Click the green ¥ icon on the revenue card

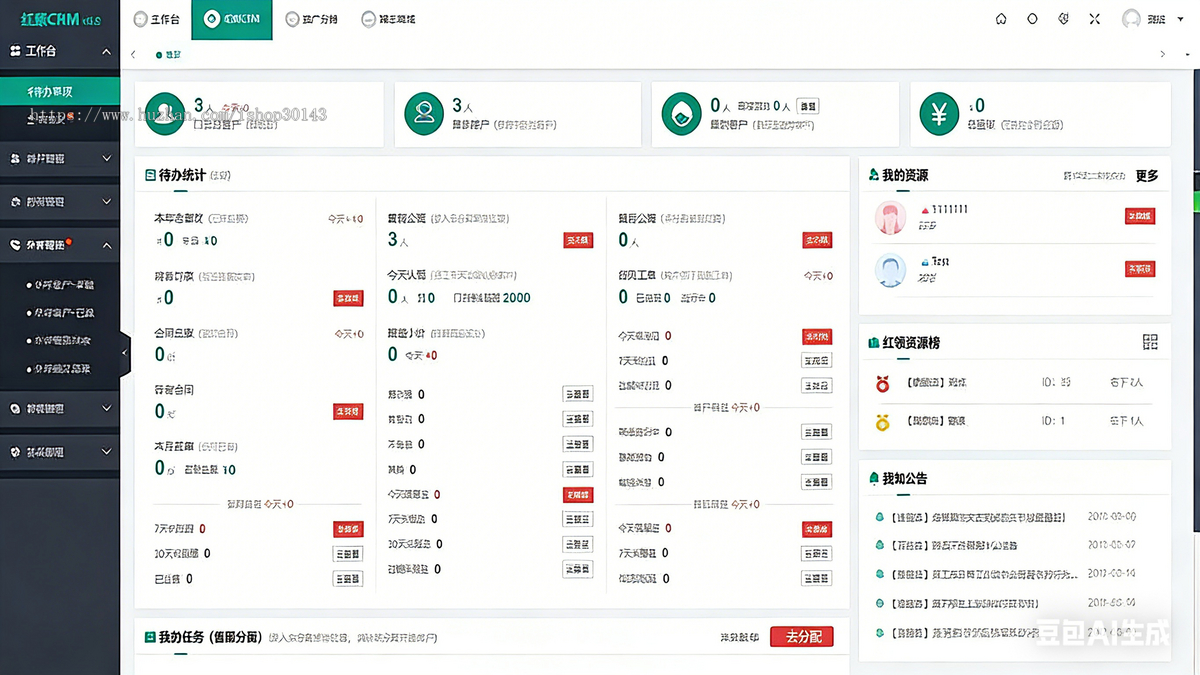click(x=938, y=114)
